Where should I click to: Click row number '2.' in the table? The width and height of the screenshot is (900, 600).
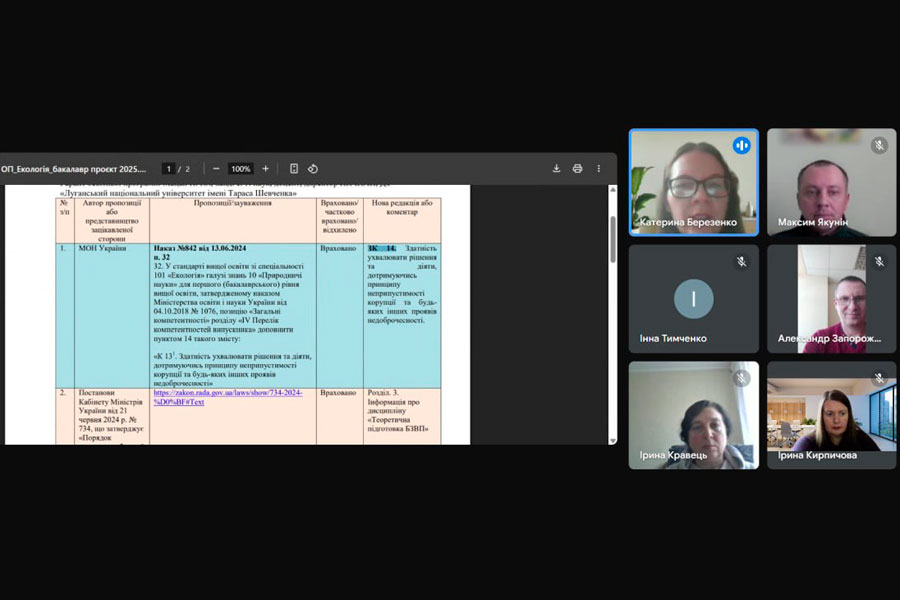pyautogui.click(x=63, y=393)
